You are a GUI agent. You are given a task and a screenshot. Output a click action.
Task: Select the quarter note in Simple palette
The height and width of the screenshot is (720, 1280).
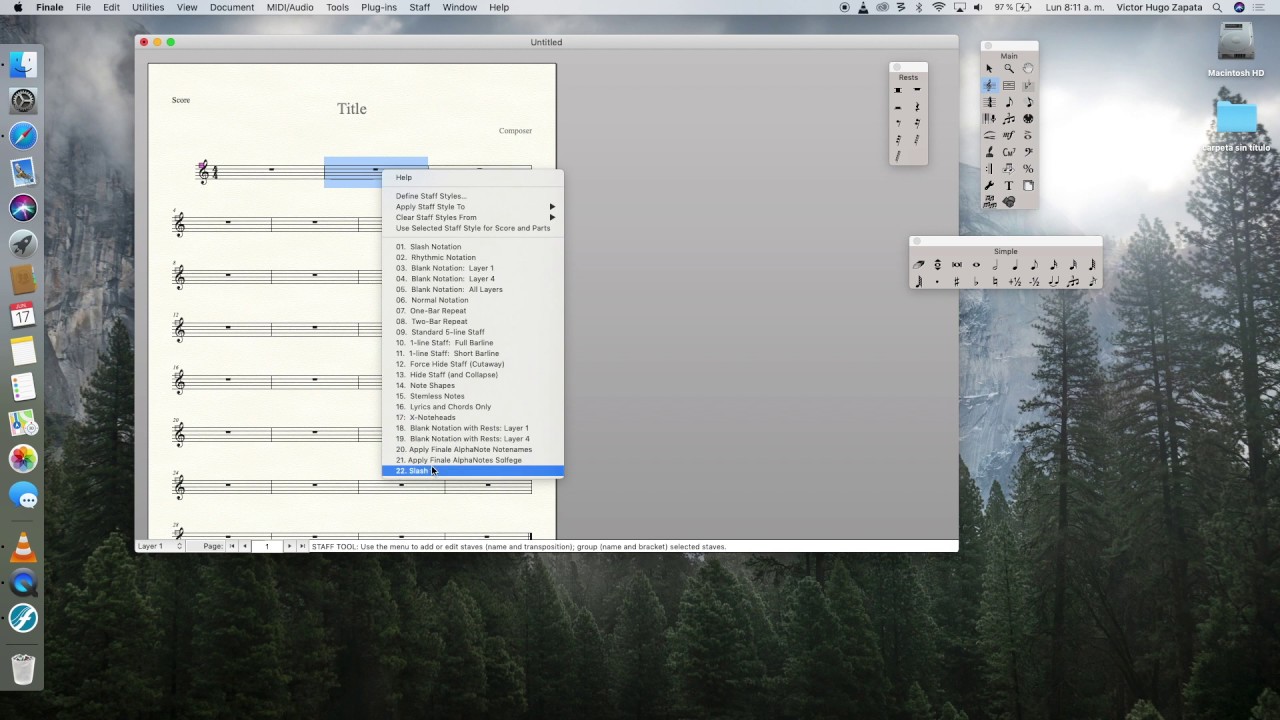pos(1014,265)
